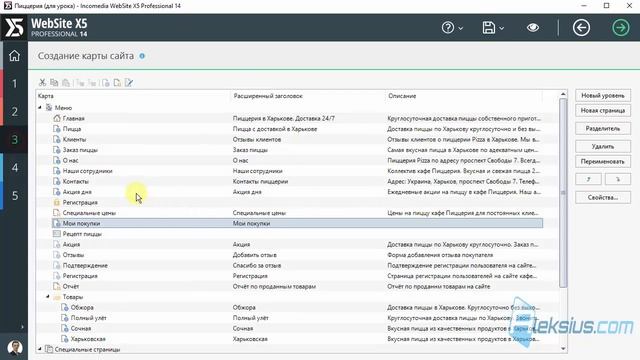Click the vertical scrollbar thumb
Image resolution: width=640 pixels, height=360 pixels.
tap(563, 193)
